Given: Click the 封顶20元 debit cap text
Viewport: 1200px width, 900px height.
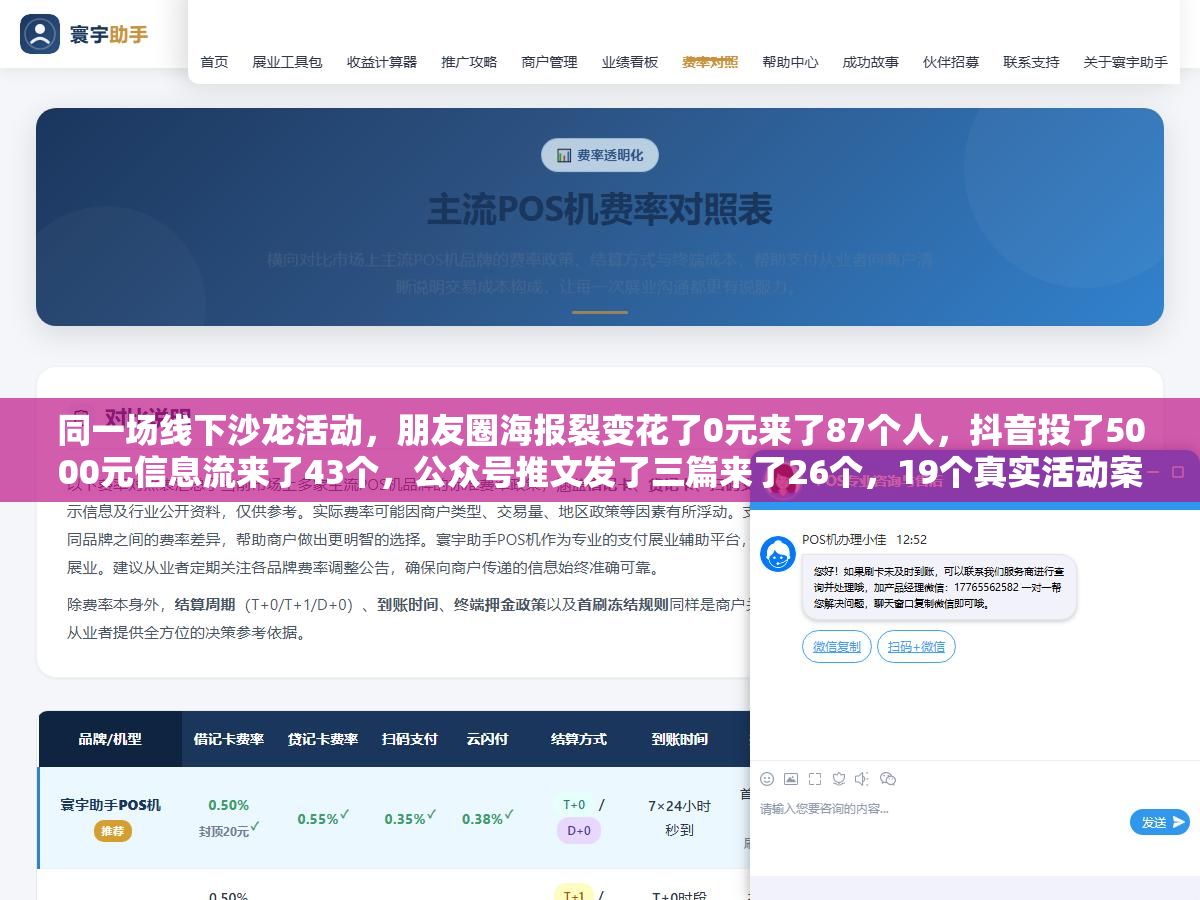Looking at the screenshot, I should [x=225, y=830].
